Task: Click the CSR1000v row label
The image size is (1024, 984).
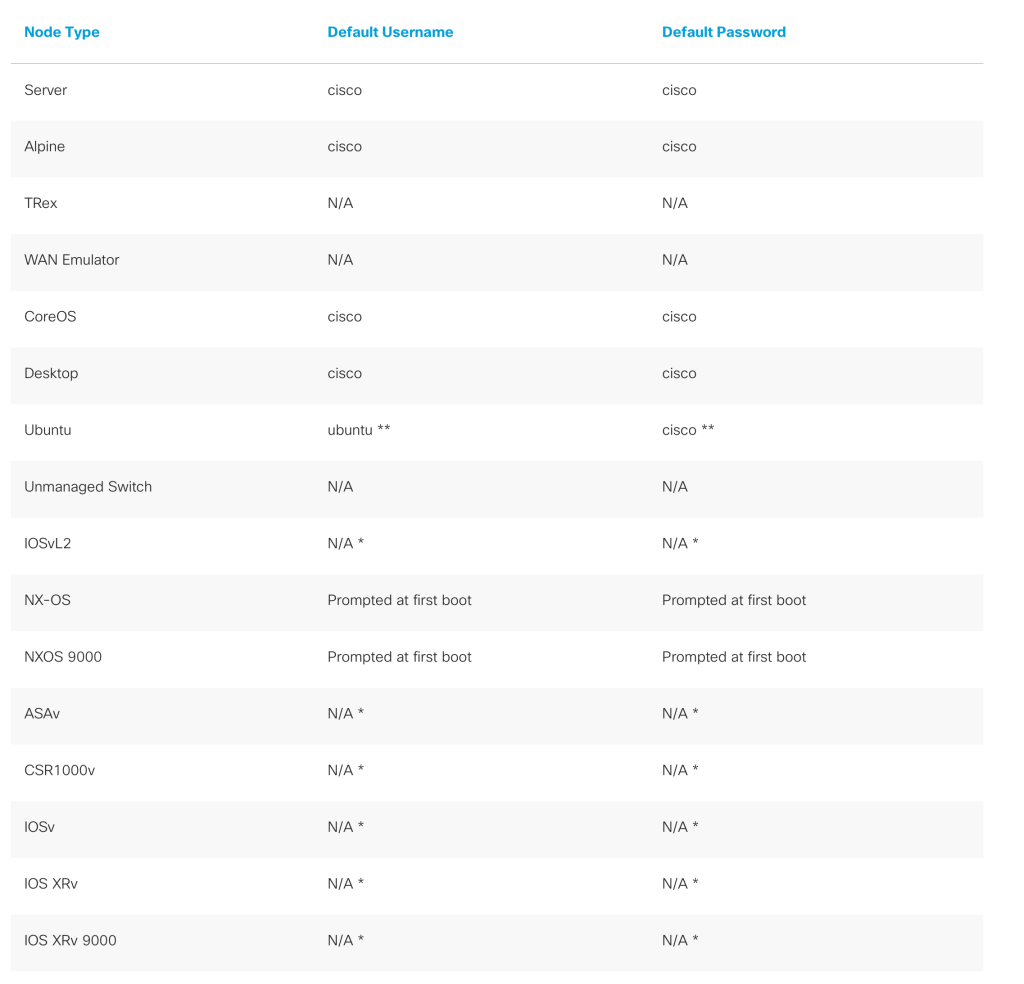Action: coord(59,770)
